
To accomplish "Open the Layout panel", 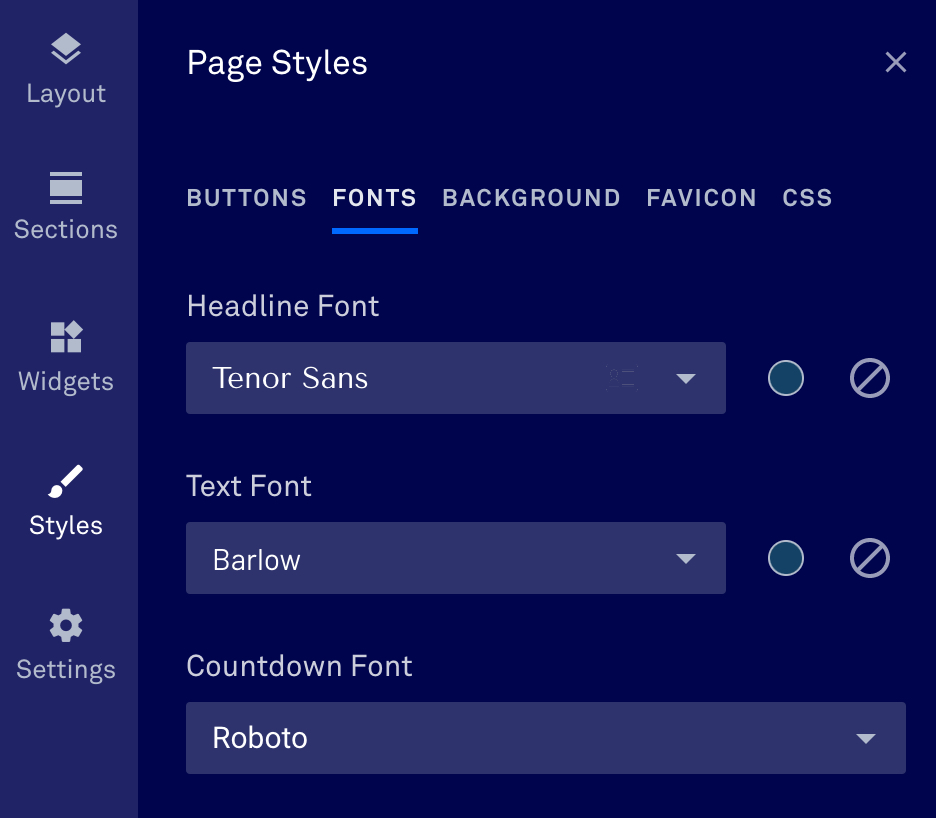I will 66,67.
